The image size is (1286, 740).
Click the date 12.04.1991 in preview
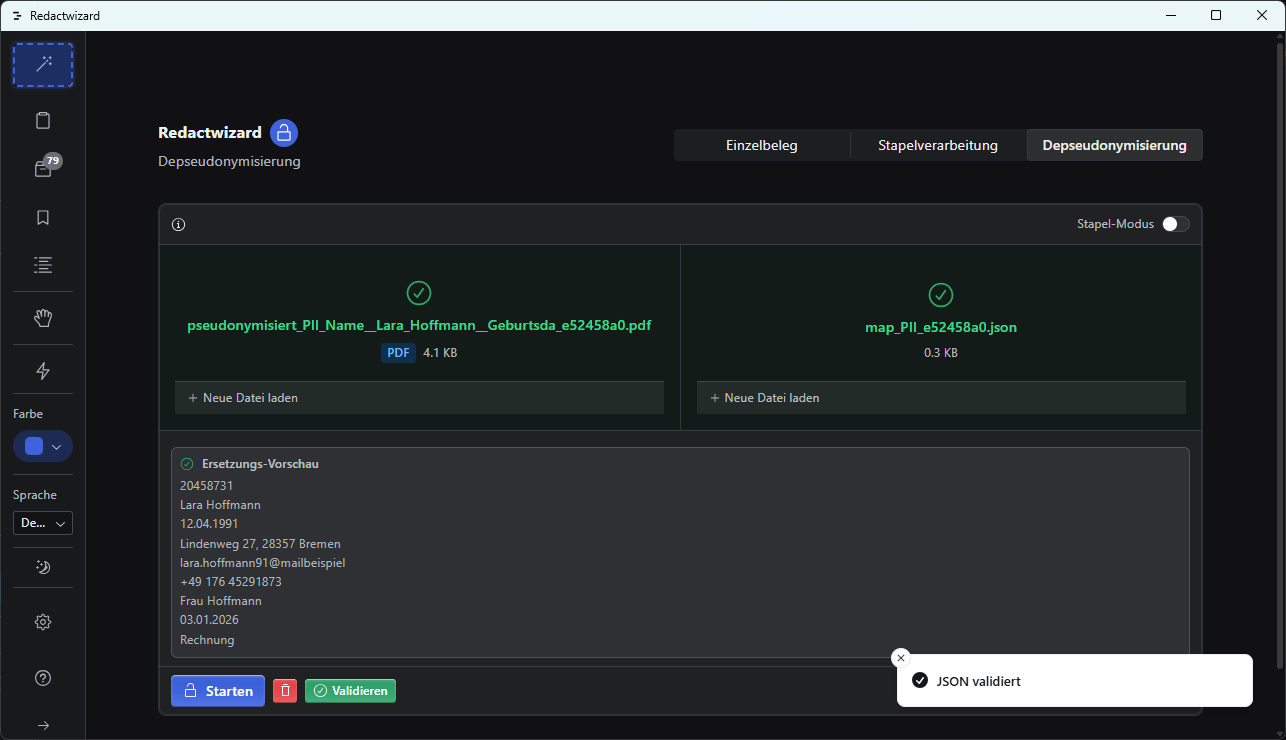209,524
